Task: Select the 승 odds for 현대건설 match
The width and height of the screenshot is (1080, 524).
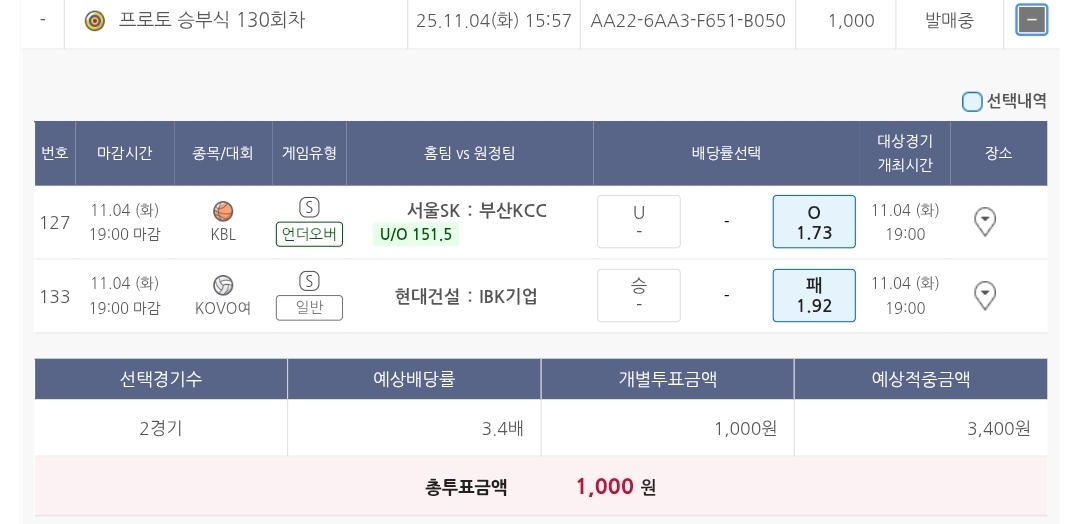Action: [x=639, y=295]
